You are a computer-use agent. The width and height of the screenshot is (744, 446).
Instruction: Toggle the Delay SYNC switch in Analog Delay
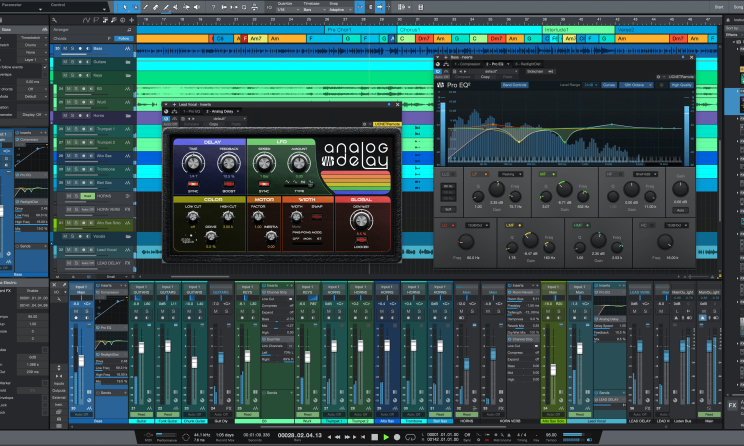coord(193,184)
